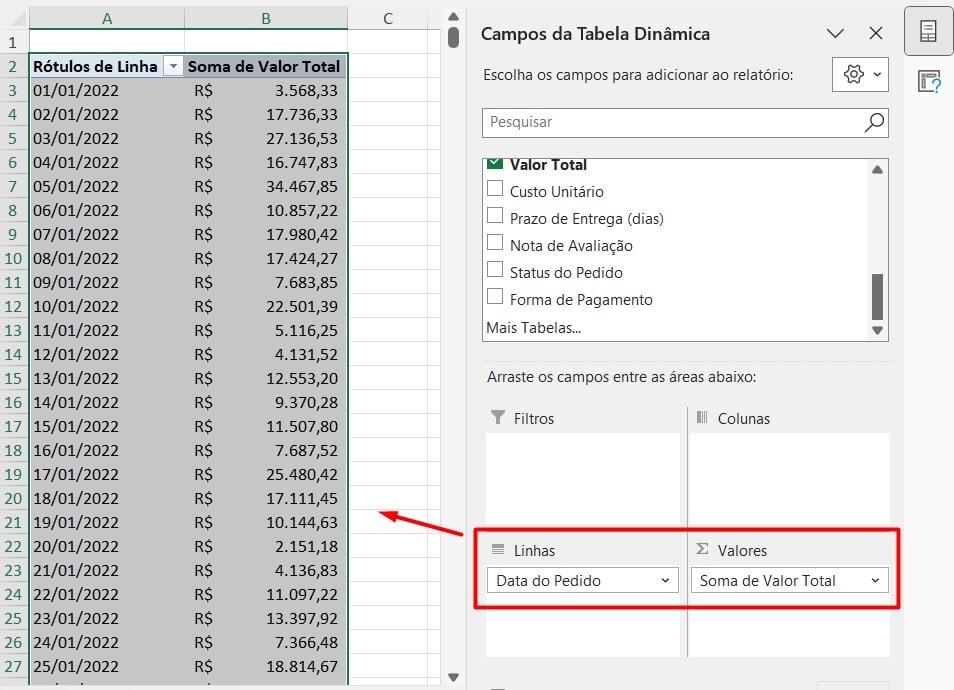Expand the Data do Pedido field dropdown
The height and width of the screenshot is (690, 954).
tap(666, 581)
